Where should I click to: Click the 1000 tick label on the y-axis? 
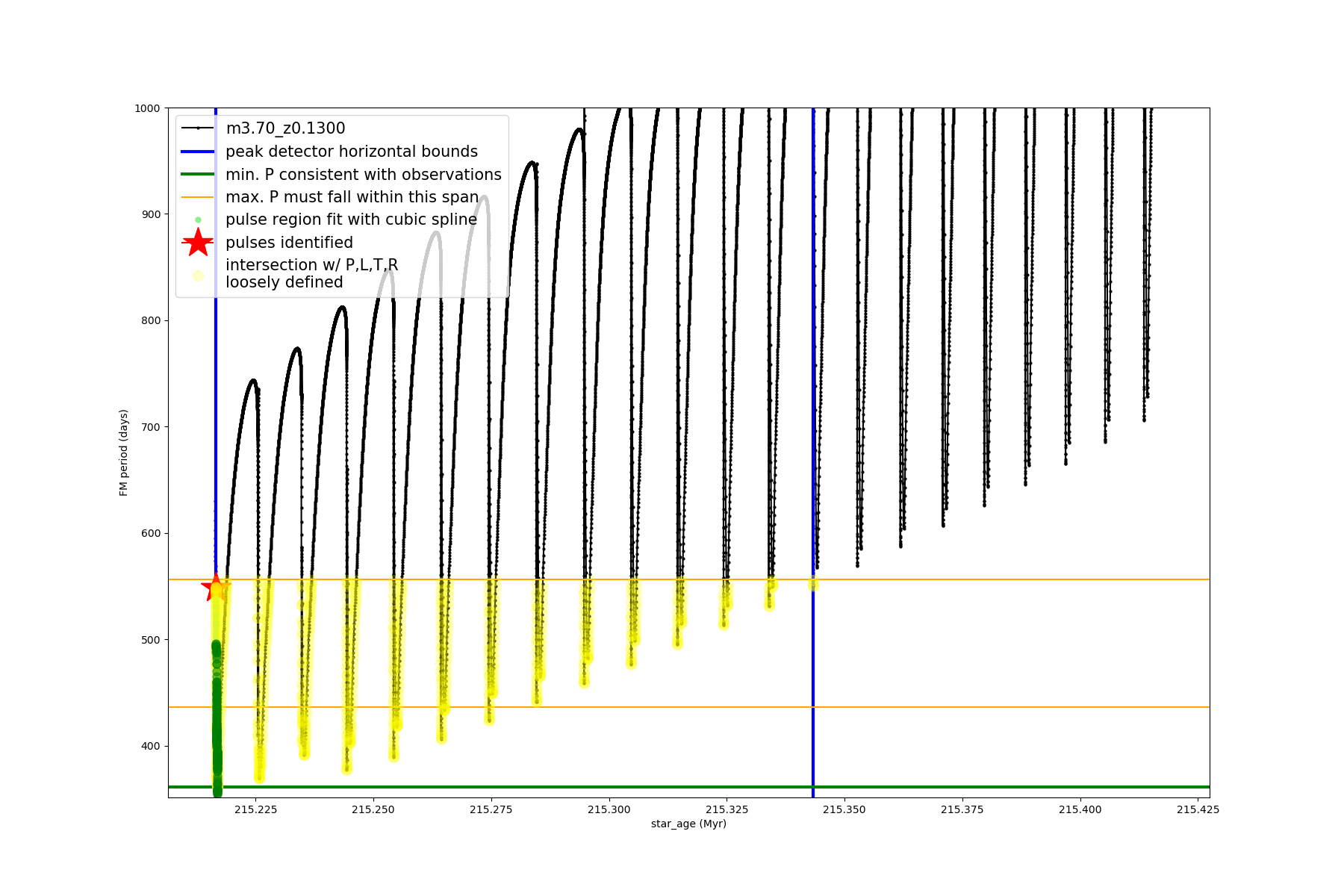(147, 108)
